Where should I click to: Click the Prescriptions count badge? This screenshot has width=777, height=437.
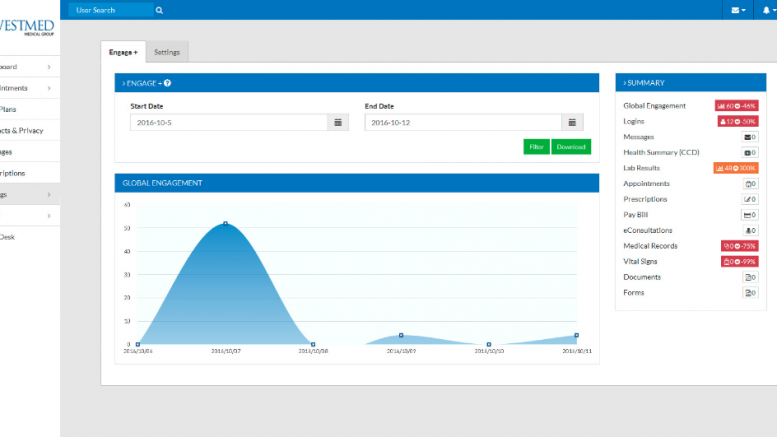(x=750, y=199)
